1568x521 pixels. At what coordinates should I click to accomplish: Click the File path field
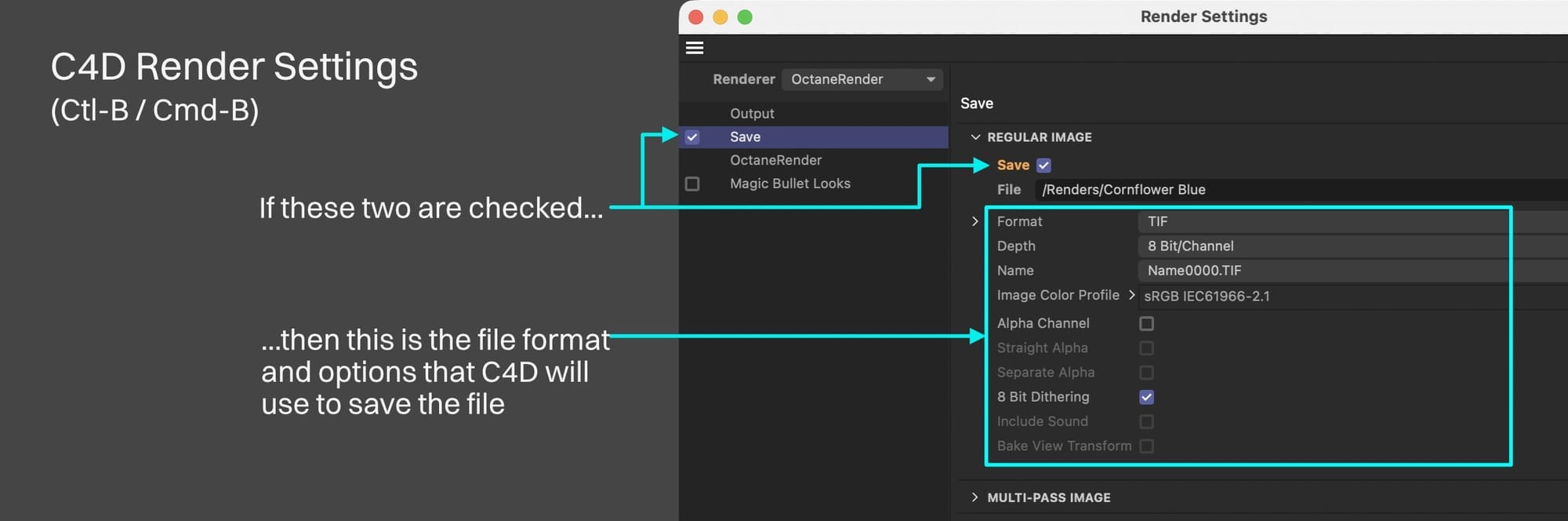tap(1301, 190)
